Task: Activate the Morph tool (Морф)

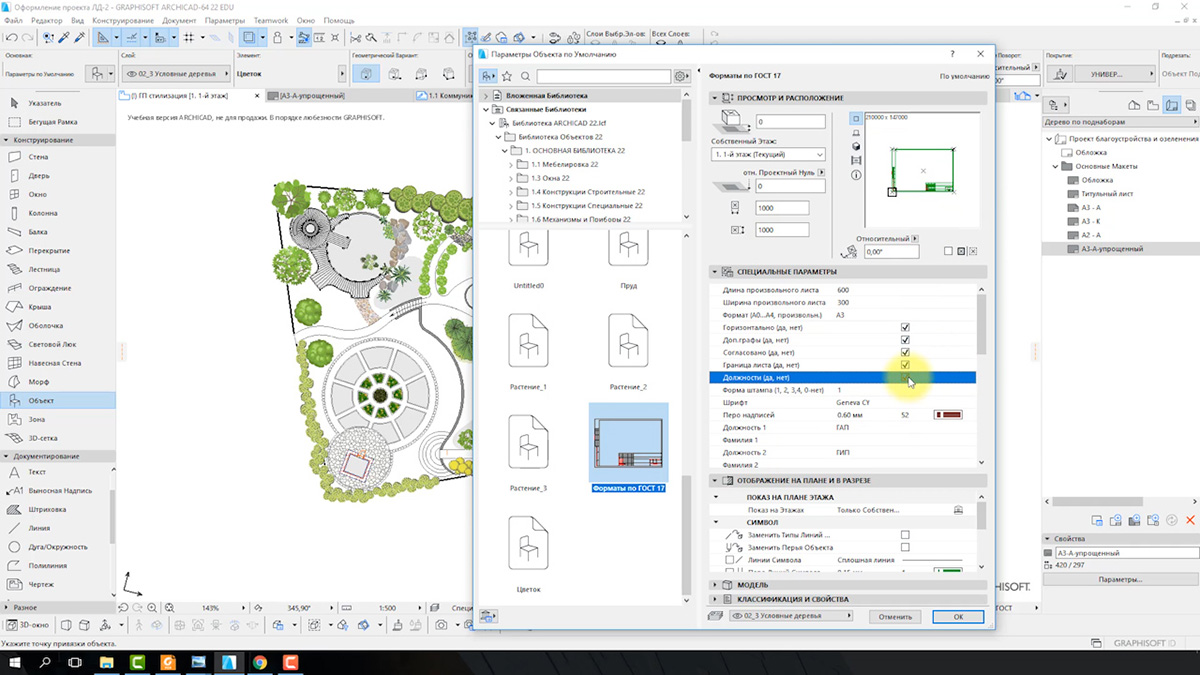Action: coord(38,382)
